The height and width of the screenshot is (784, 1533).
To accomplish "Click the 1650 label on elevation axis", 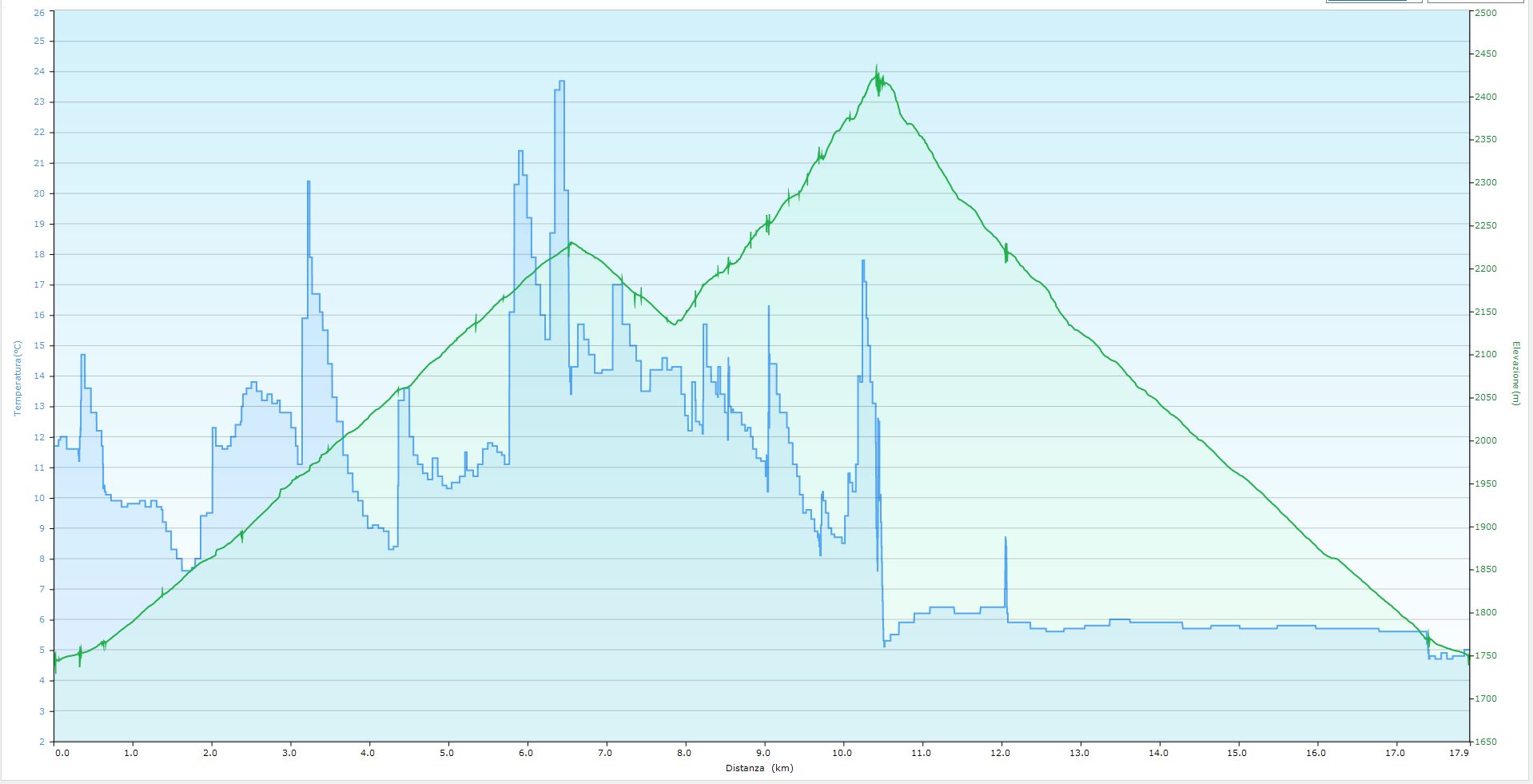I will [x=1486, y=741].
